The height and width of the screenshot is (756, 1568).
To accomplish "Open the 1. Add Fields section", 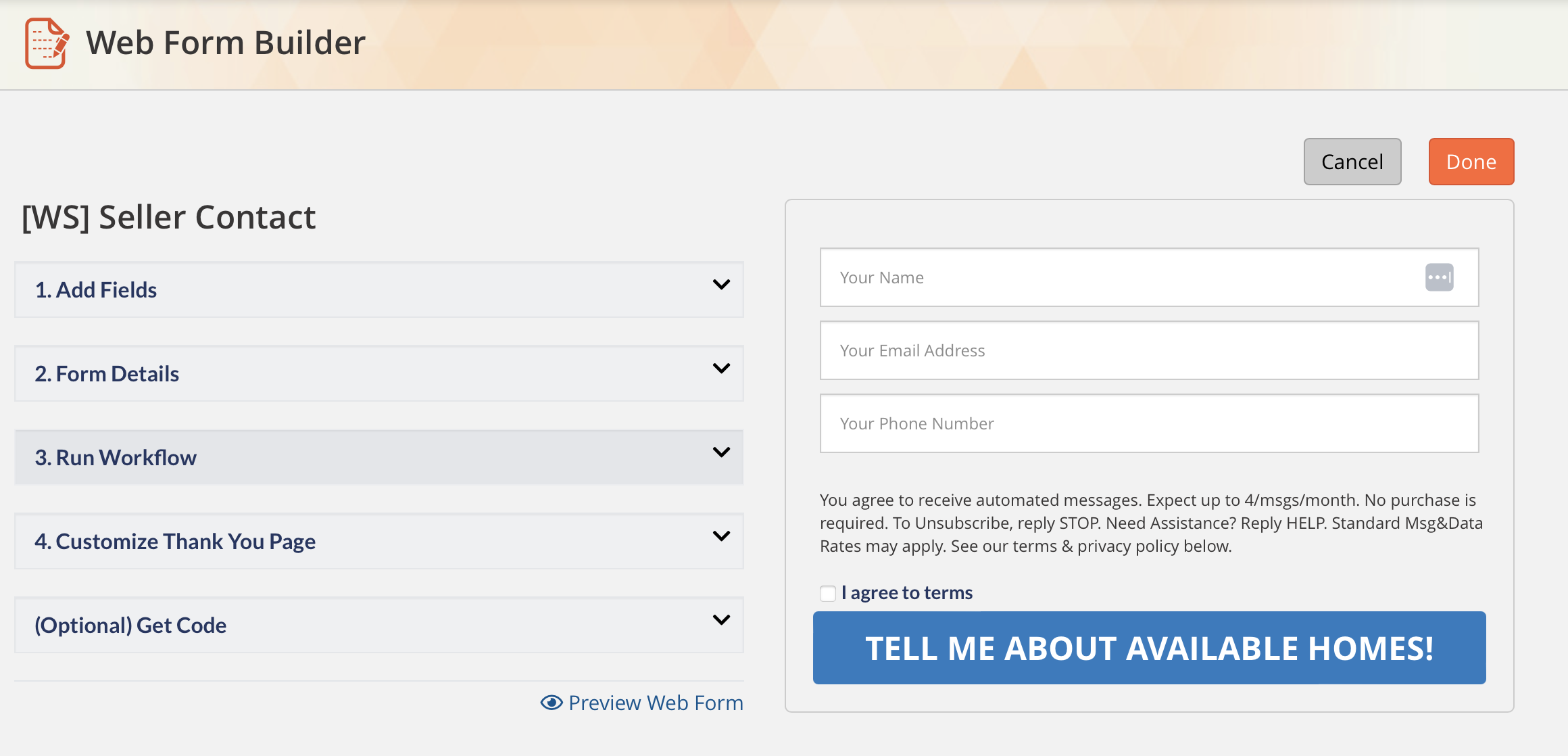I will coord(96,289).
